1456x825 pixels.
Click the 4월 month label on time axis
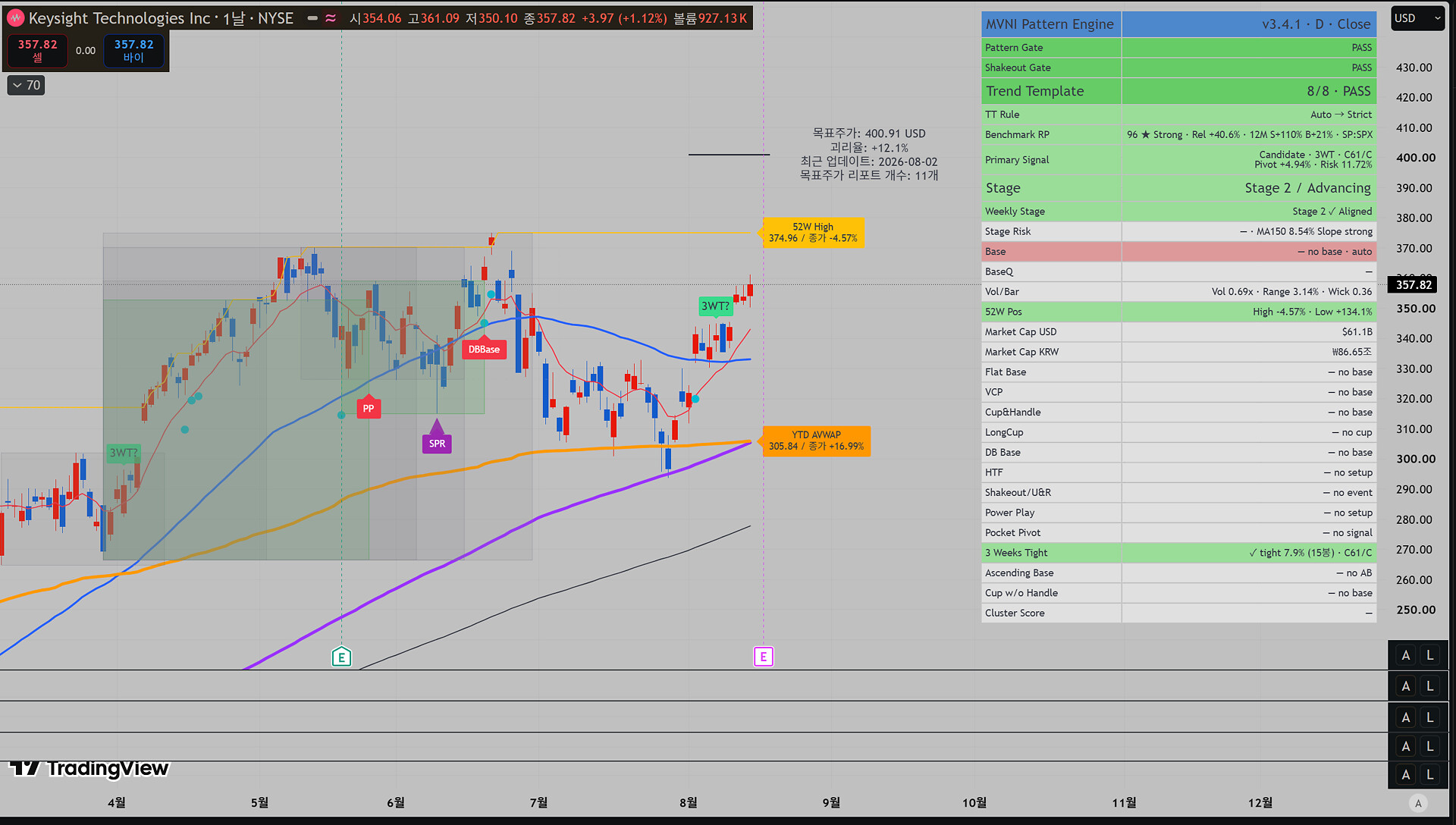point(117,802)
